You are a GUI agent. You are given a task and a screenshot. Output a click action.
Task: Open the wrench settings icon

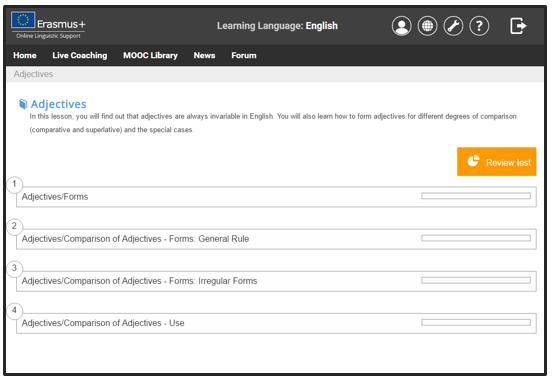click(453, 26)
